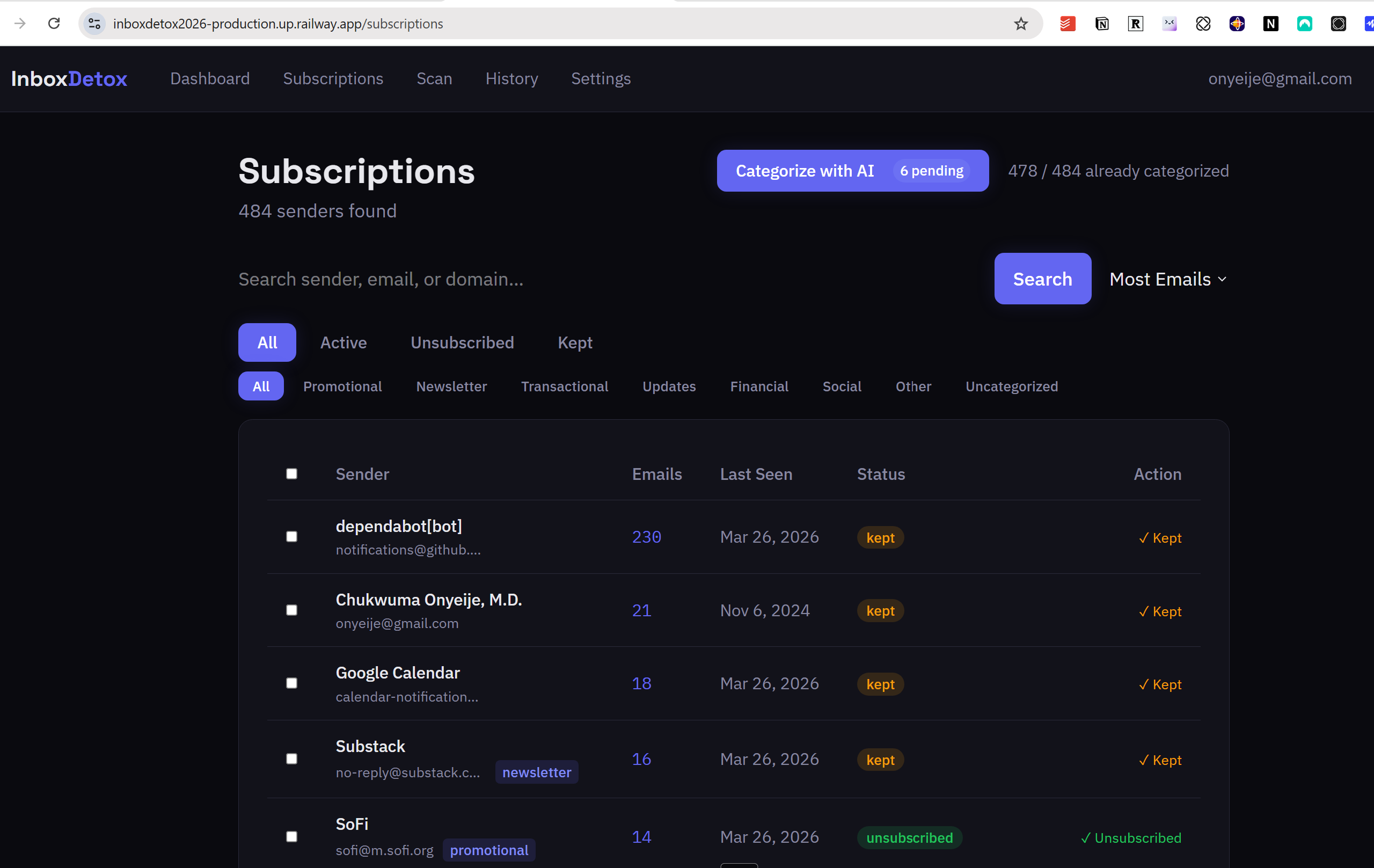This screenshot has height=868, width=1374.
Task: Check the dependabot[bot] row checkbox
Action: [291, 536]
